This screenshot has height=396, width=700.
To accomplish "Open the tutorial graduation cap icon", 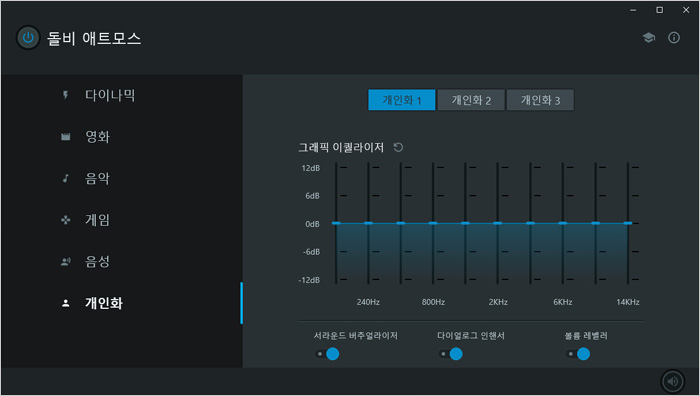I will pos(649,38).
